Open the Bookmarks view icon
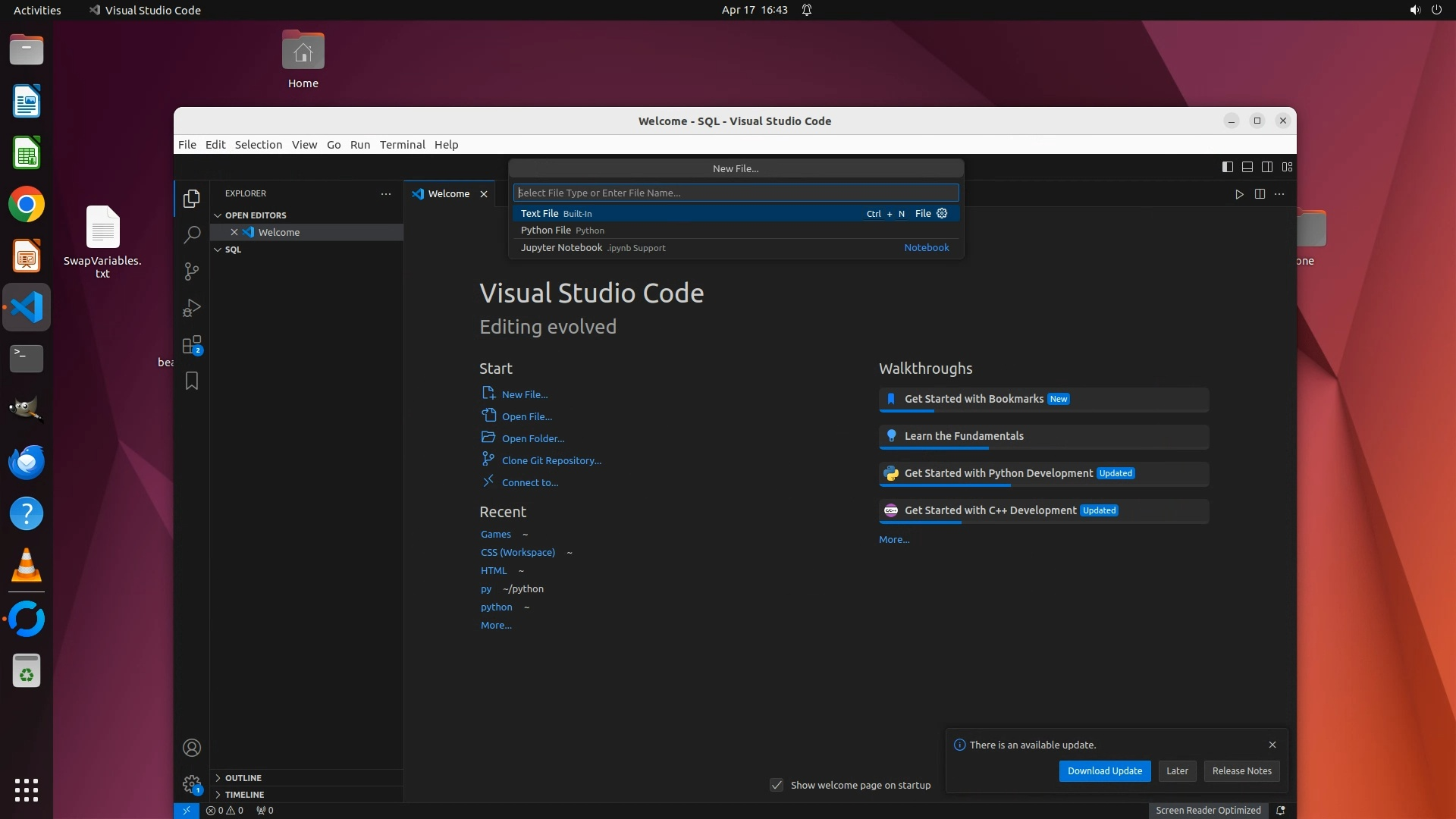This screenshot has width=1456, height=819. coord(192,381)
